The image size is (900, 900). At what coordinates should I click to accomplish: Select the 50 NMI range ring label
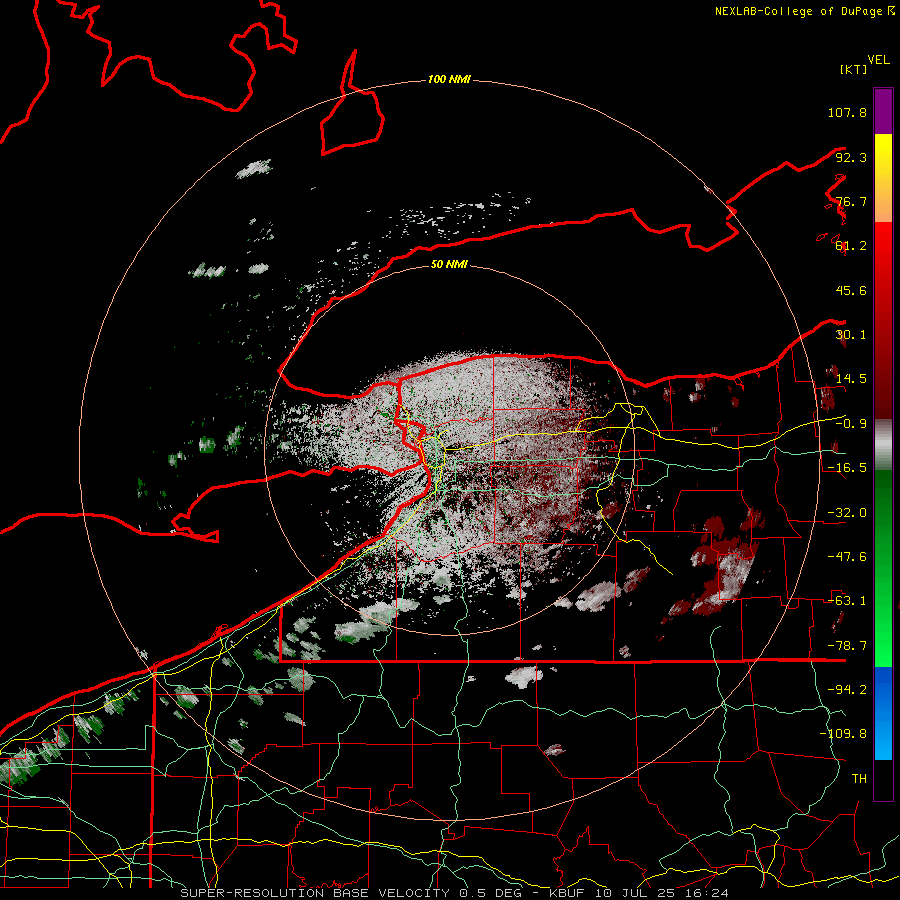click(449, 264)
